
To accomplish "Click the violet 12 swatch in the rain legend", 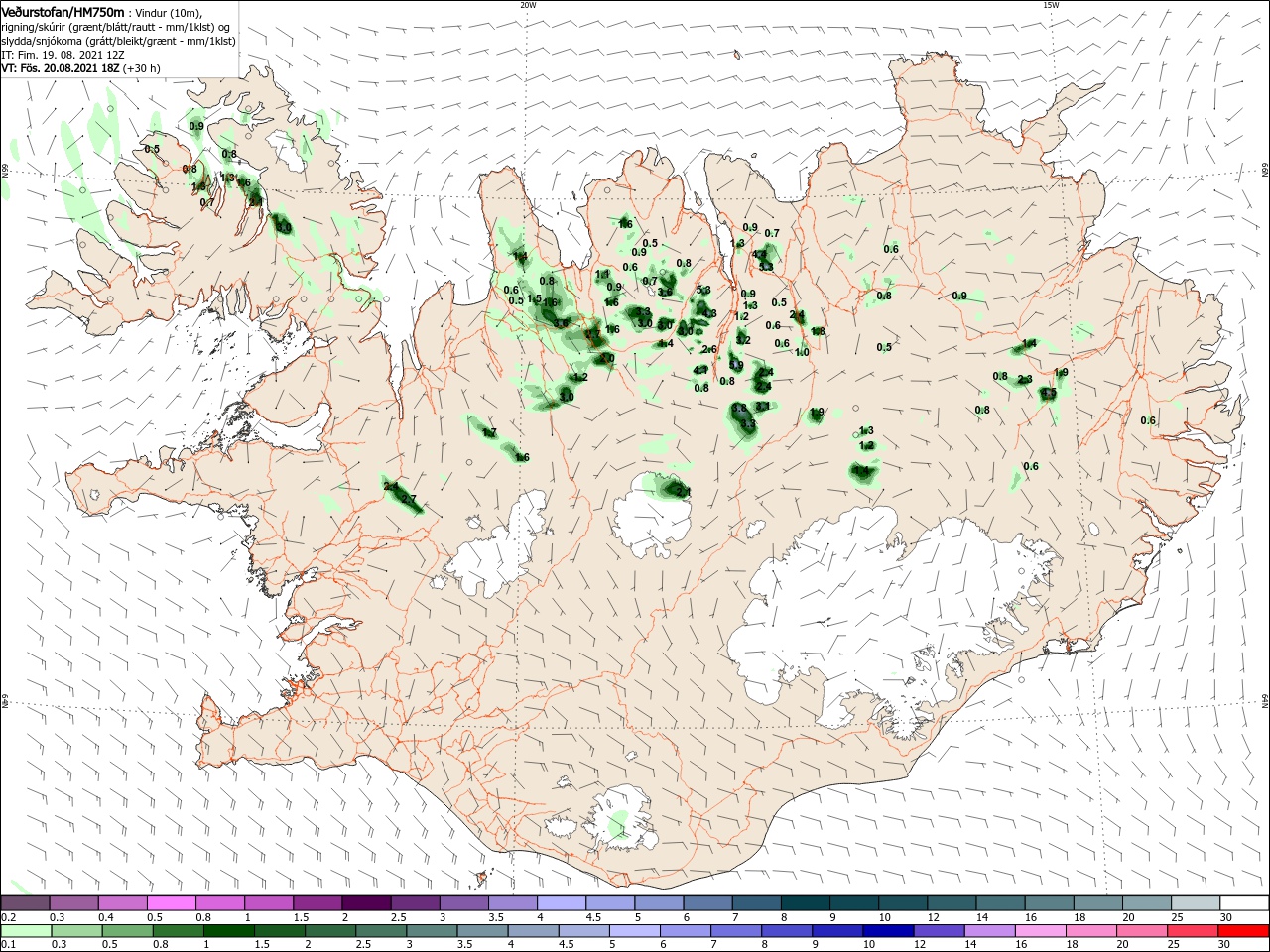I will [x=940, y=931].
